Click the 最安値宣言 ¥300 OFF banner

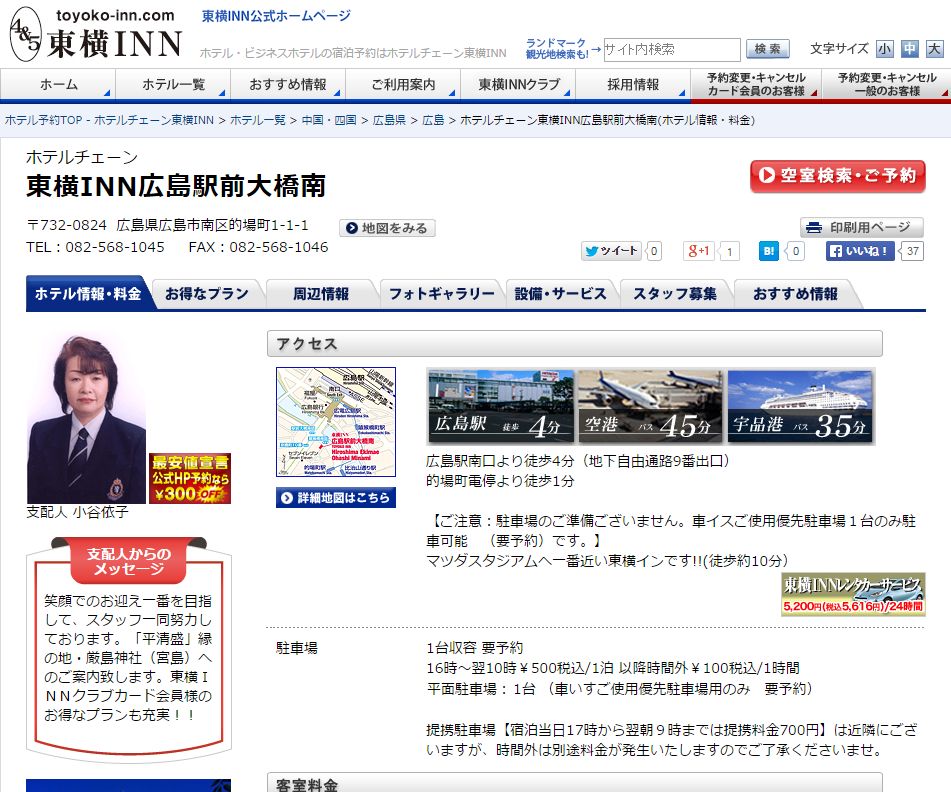190,478
